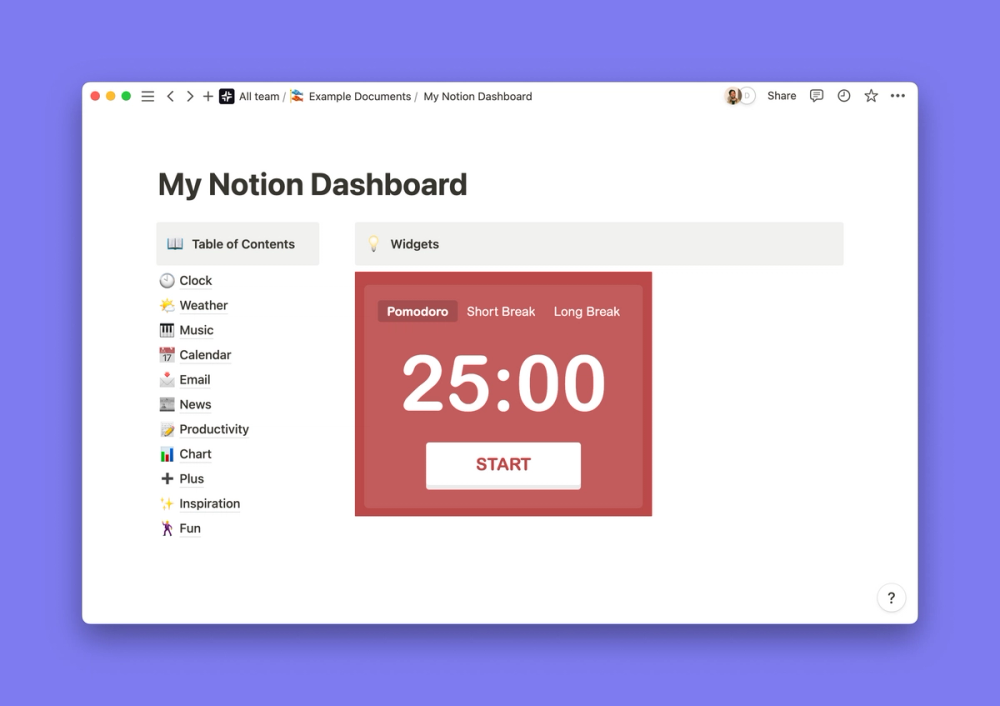Screen dimensions: 1000x706
Task: Navigate forward with the right chevron
Action: pos(190,96)
